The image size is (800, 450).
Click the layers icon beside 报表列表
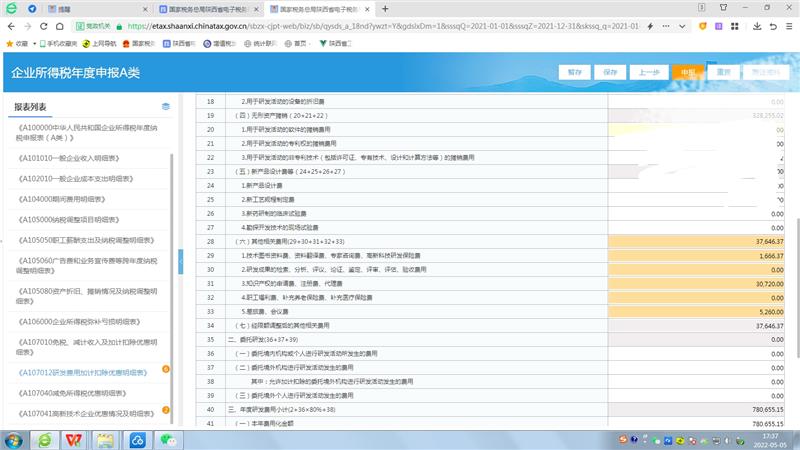[x=166, y=107]
